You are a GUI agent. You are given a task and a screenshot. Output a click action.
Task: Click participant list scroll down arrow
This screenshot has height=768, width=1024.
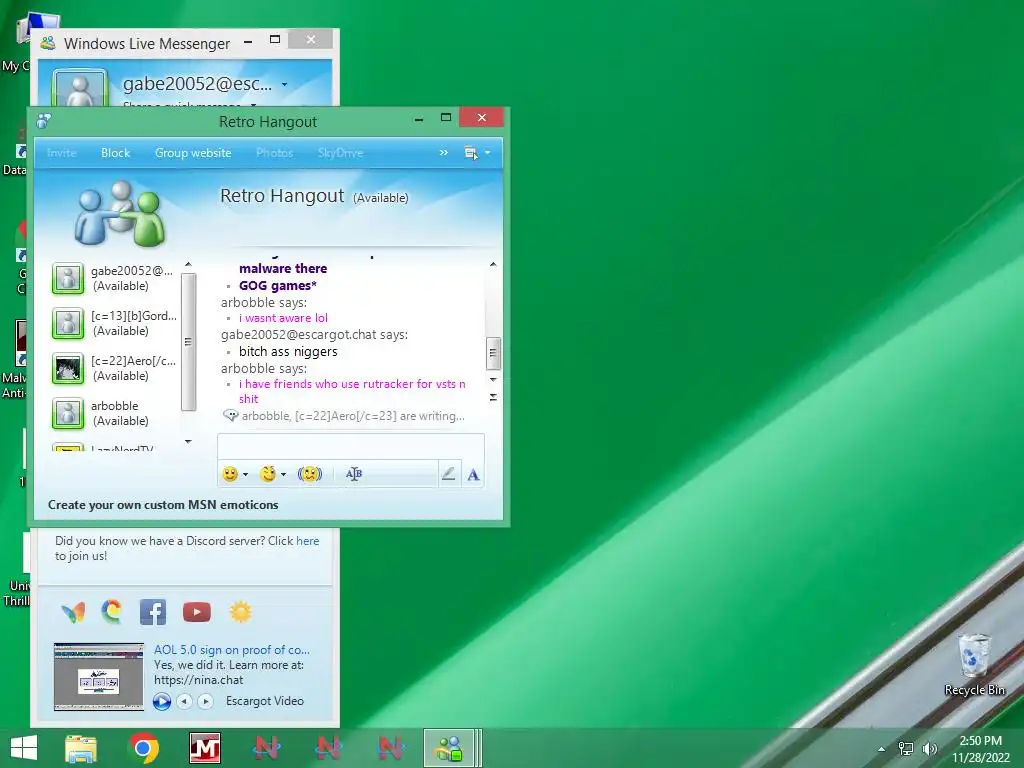point(188,442)
